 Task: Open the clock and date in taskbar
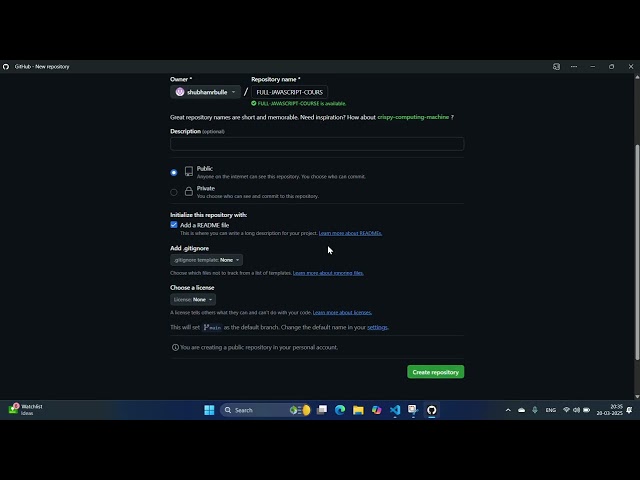tap(609, 410)
